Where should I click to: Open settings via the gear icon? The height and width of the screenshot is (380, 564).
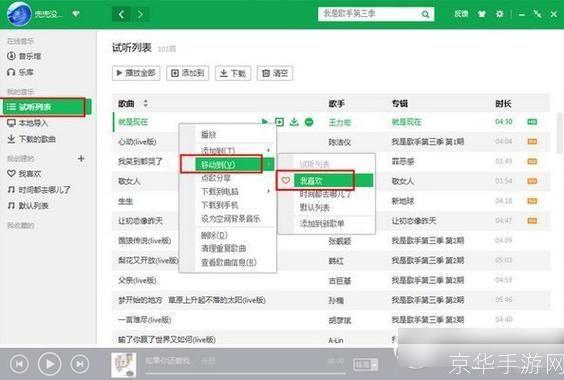tap(500, 14)
